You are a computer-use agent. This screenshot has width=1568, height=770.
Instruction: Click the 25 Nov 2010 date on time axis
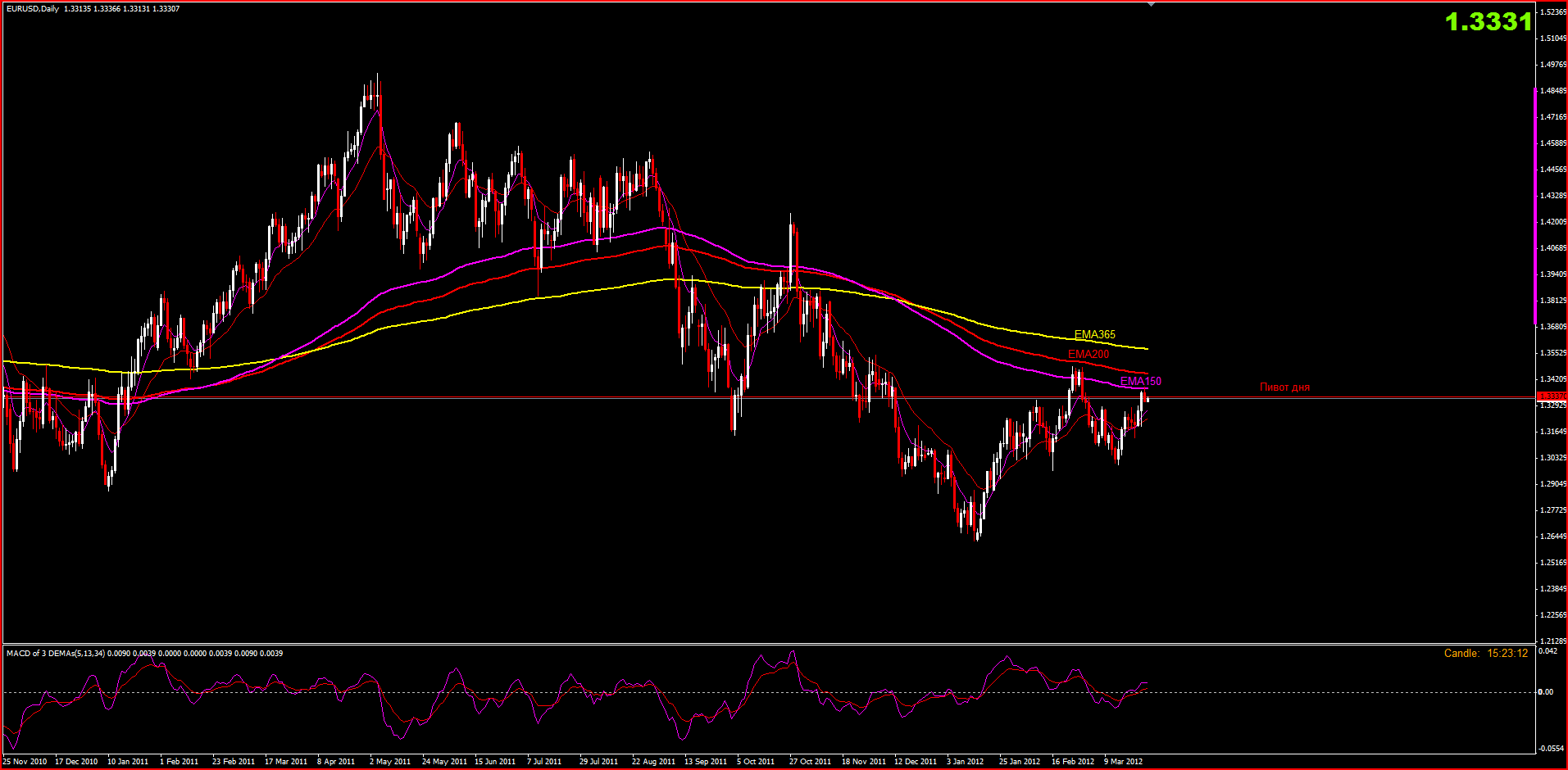25,762
